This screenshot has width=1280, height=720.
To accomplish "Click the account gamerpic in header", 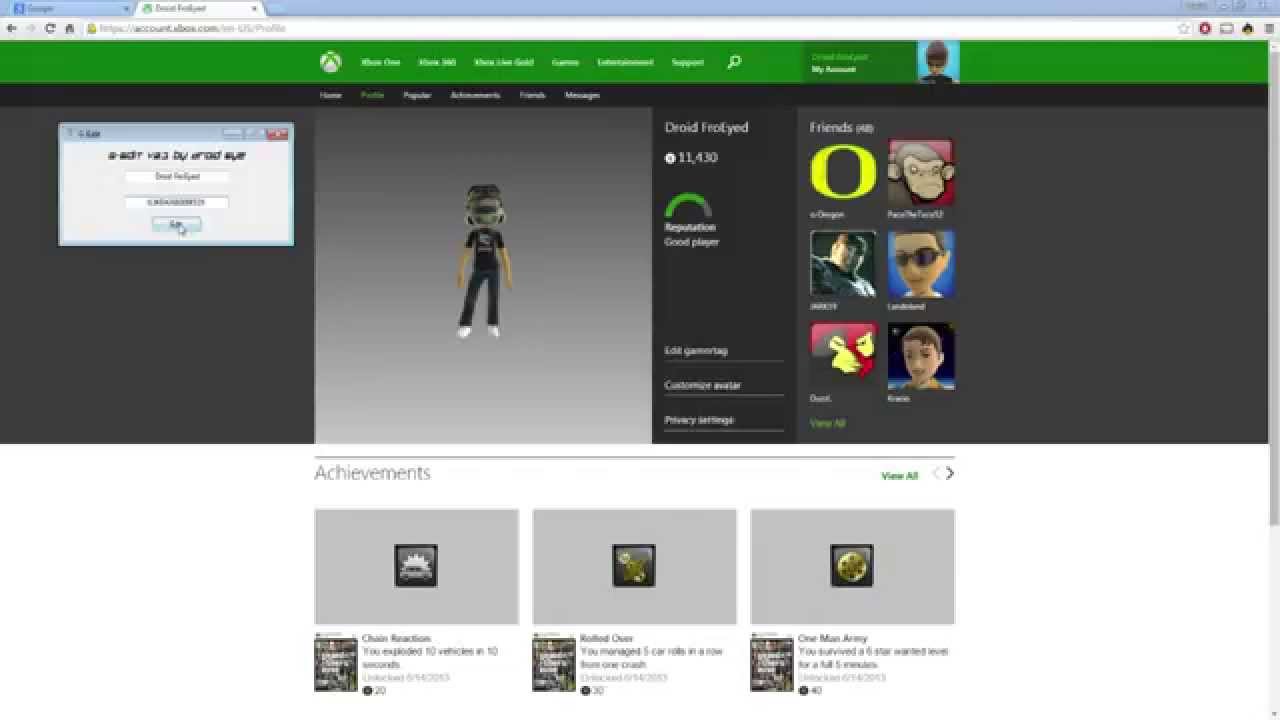I will (x=938, y=62).
